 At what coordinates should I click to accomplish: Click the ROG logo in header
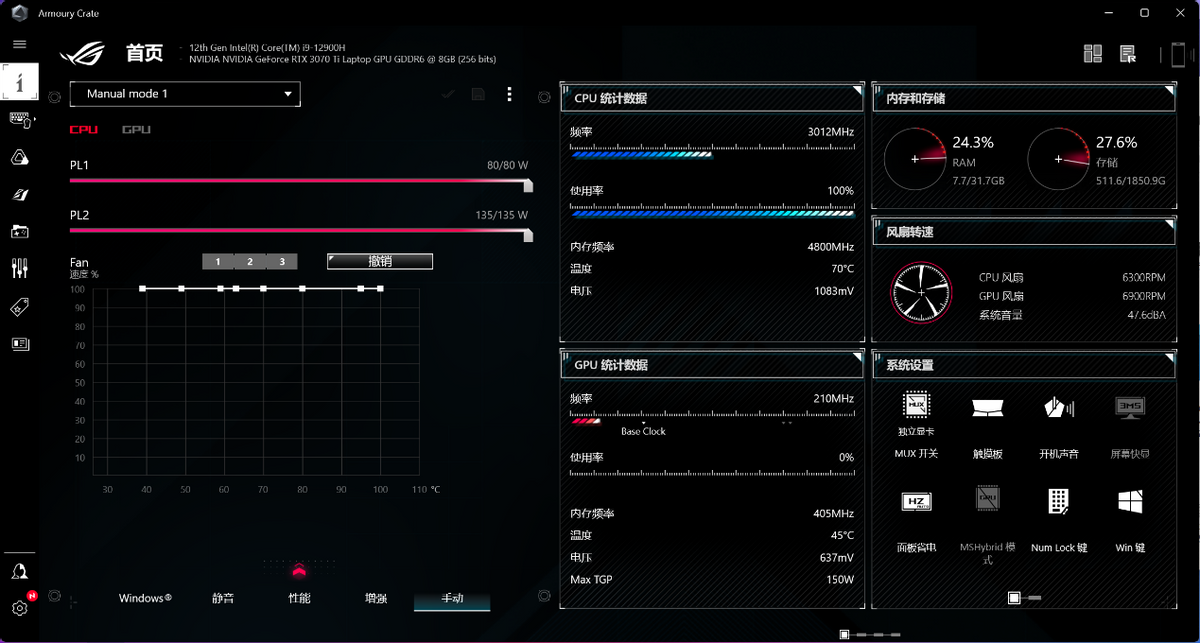pos(82,53)
